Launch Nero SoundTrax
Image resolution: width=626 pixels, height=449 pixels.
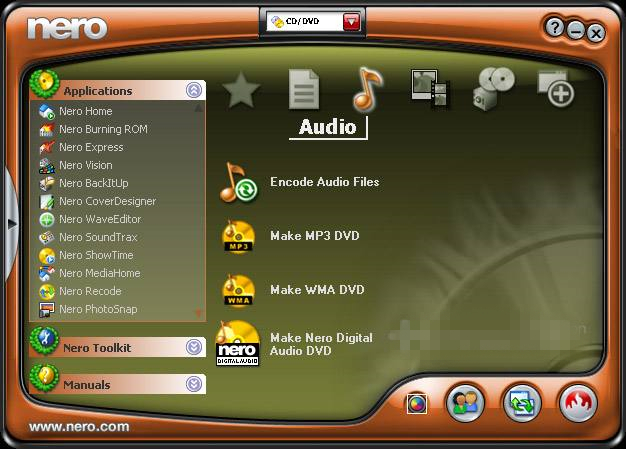click(98, 237)
